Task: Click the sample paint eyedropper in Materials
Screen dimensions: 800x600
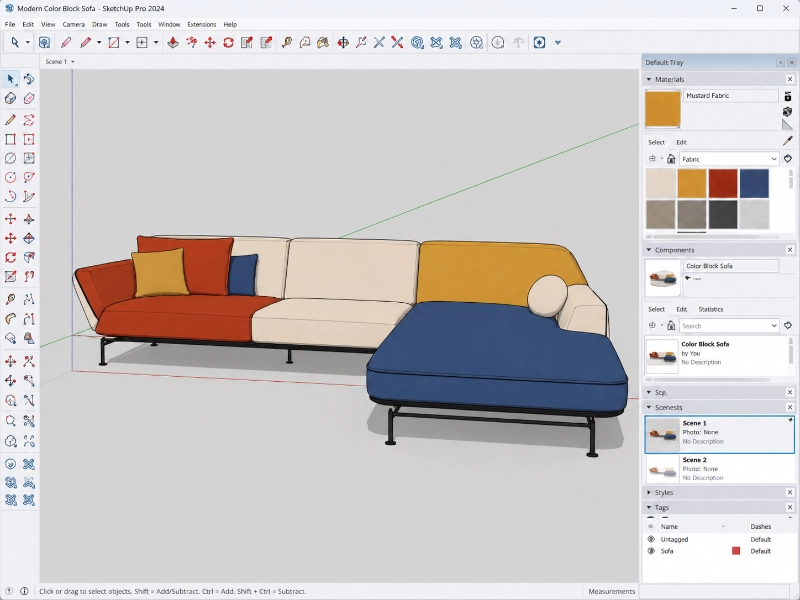Action: [787, 140]
